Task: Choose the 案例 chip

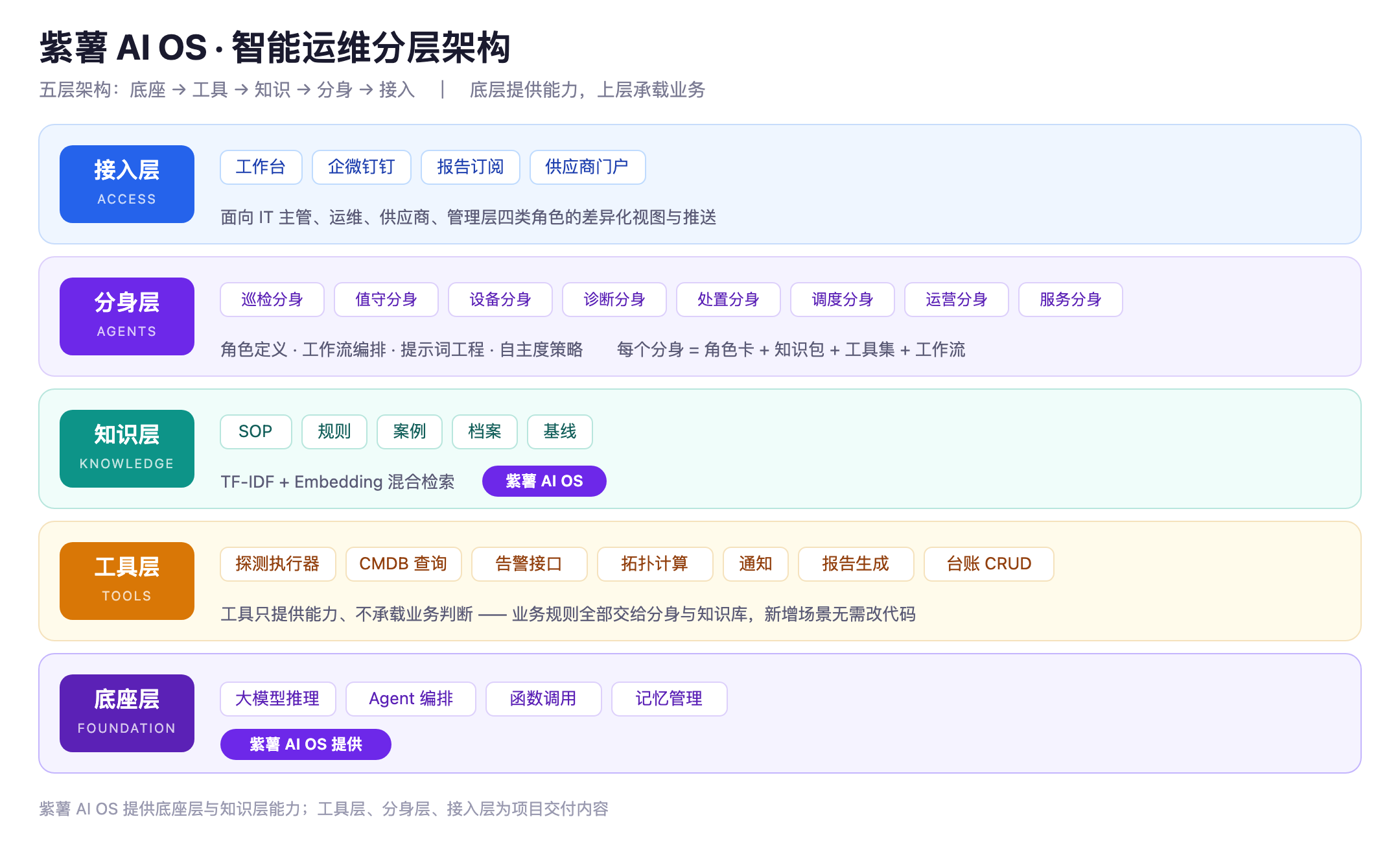Action: [410, 432]
